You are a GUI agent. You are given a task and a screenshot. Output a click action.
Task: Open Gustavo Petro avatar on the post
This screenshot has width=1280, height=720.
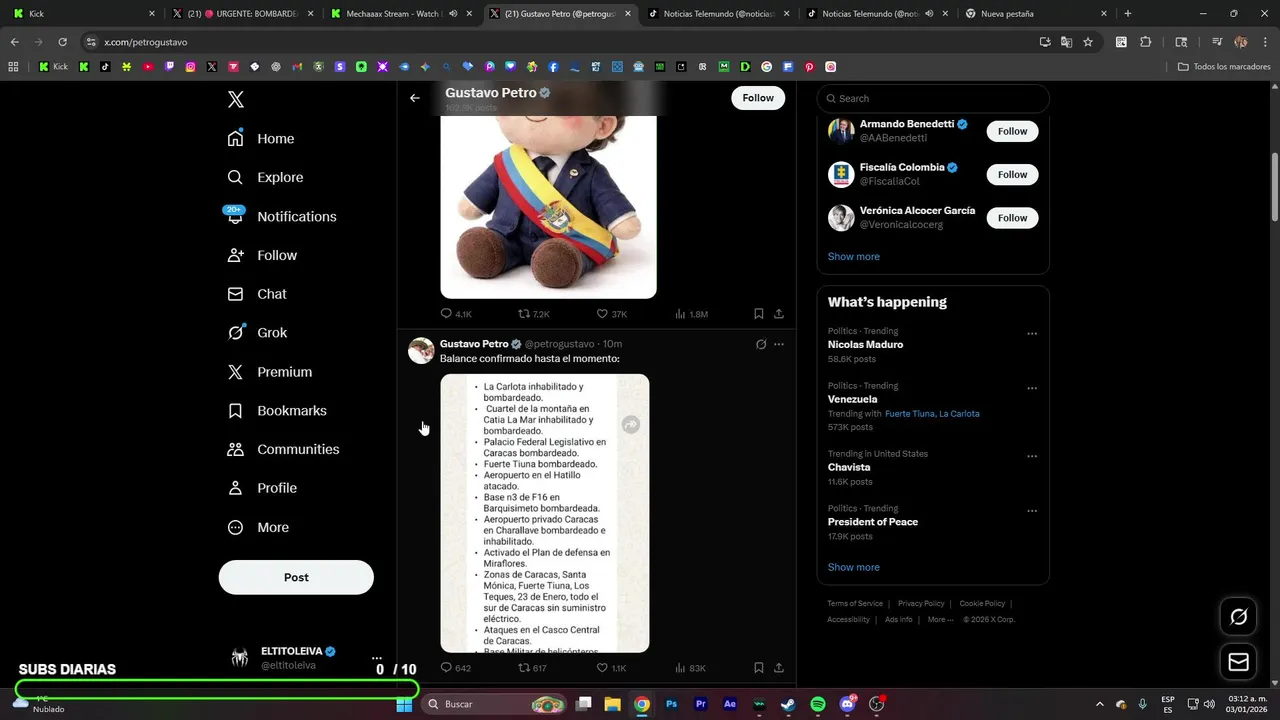point(421,350)
